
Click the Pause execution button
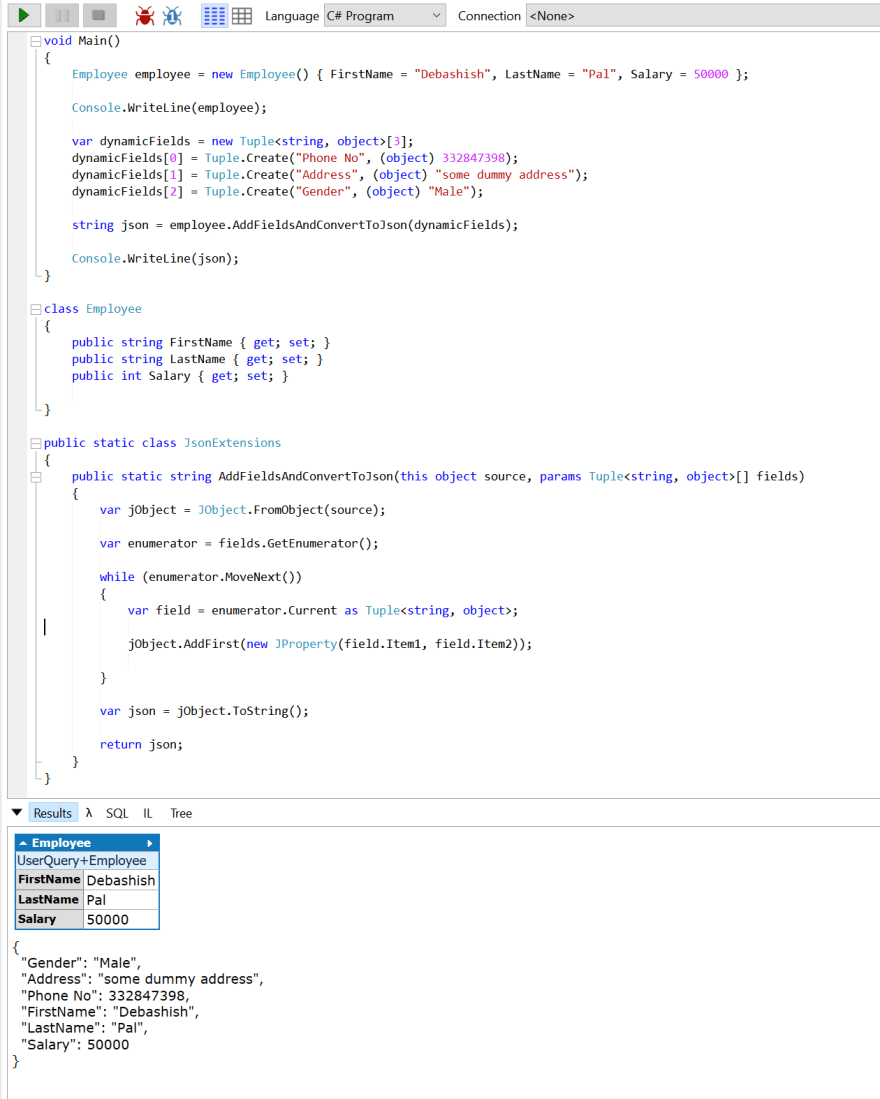coord(62,15)
